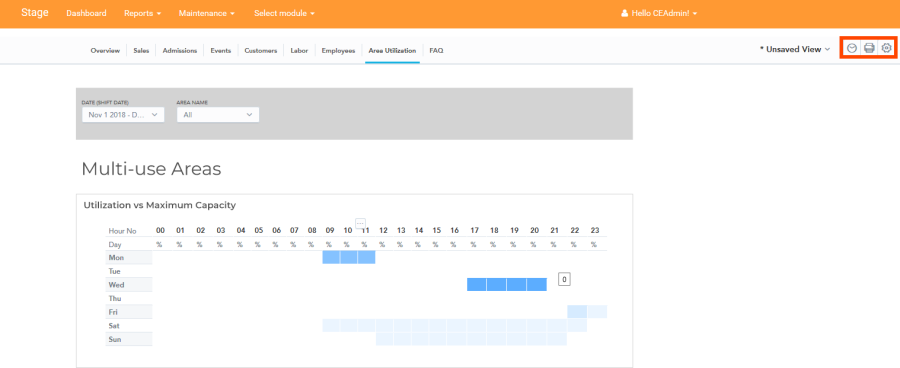
Task: Go to the Dashboard link
Action: [x=86, y=13]
